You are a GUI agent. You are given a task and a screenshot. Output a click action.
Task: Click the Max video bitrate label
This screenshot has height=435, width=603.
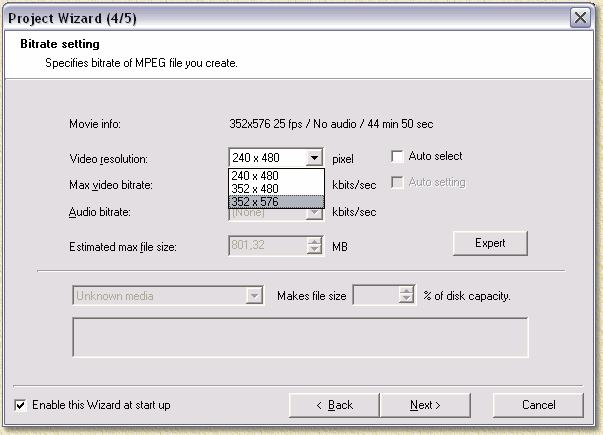point(111,185)
